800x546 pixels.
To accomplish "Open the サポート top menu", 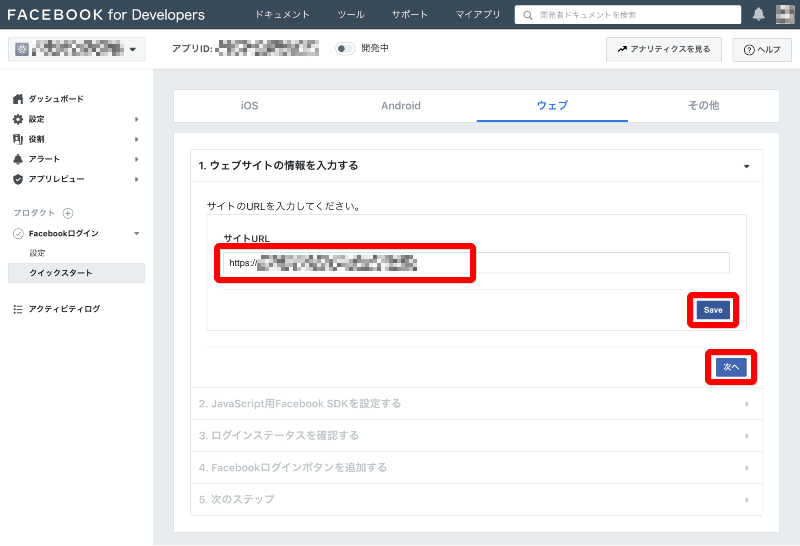I will (409, 14).
